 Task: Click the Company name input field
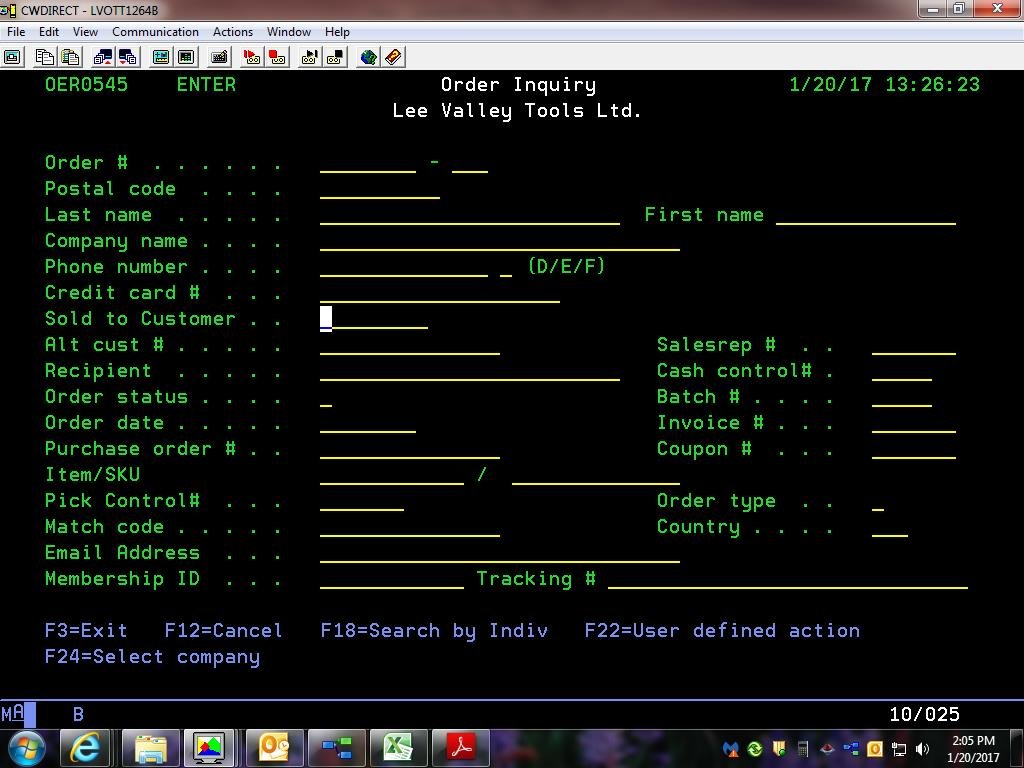[x=500, y=242]
